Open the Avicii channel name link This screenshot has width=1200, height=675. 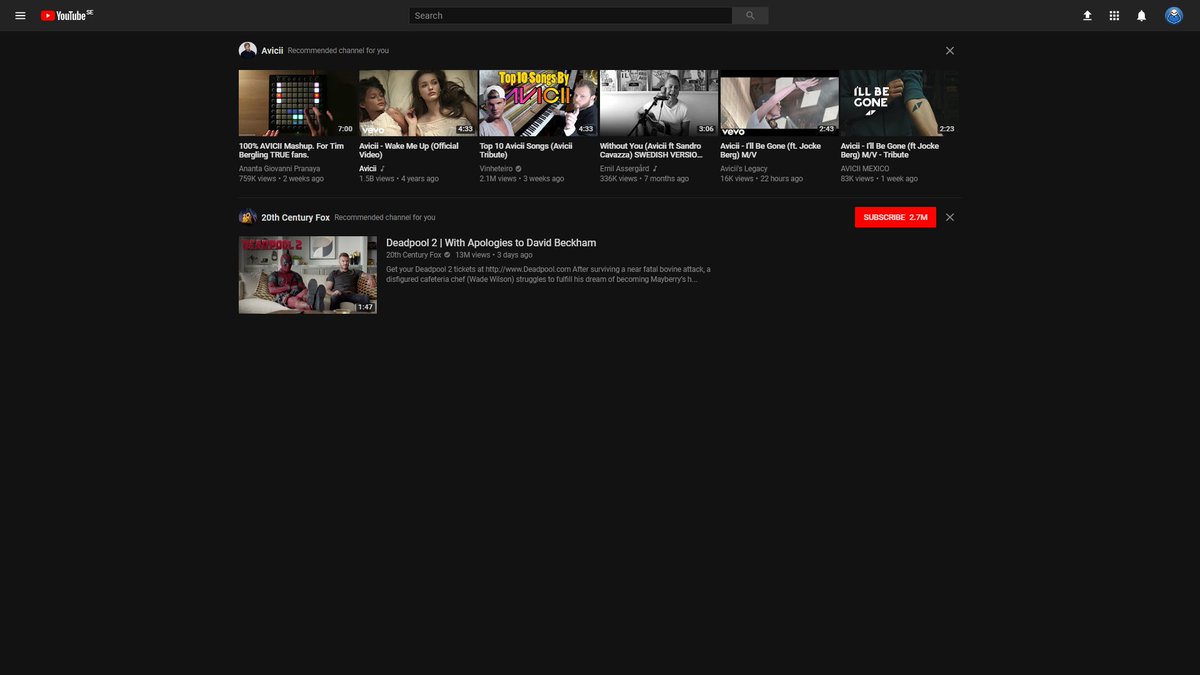coord(272,50)
